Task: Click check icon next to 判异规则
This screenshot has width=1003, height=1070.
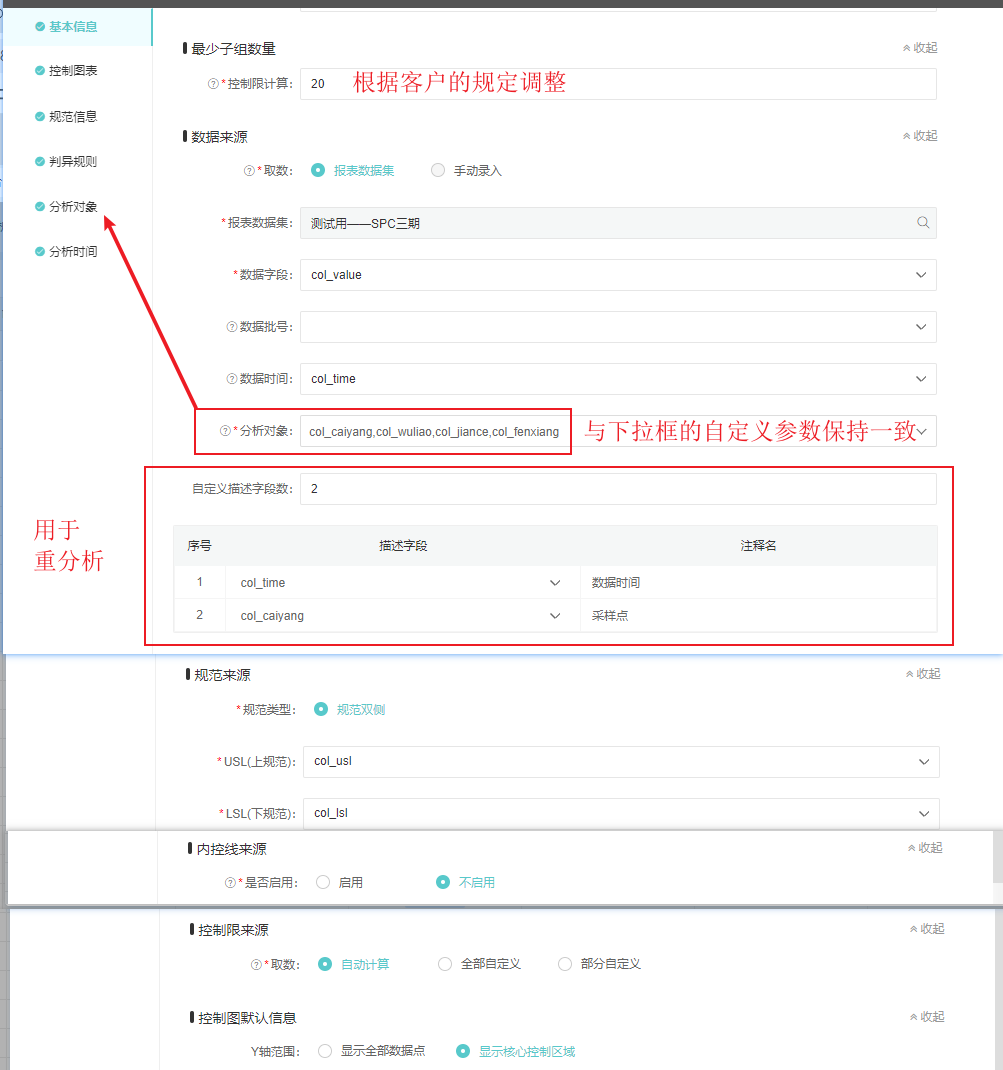Action: pos(40,162)
